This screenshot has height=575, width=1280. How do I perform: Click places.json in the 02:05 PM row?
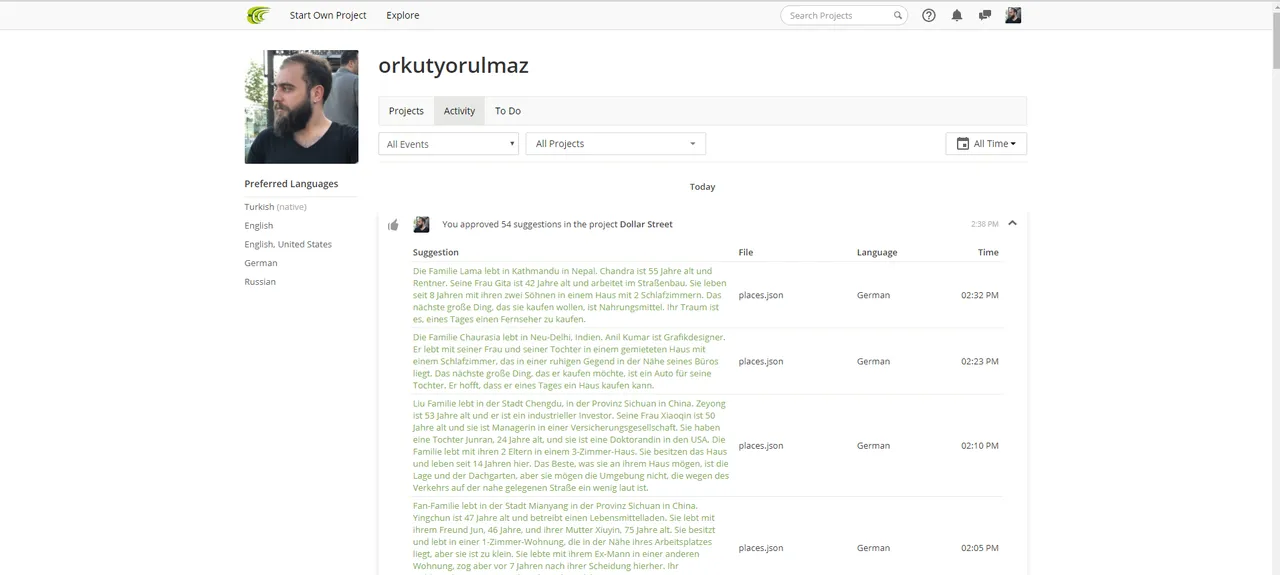click(761, 548)
